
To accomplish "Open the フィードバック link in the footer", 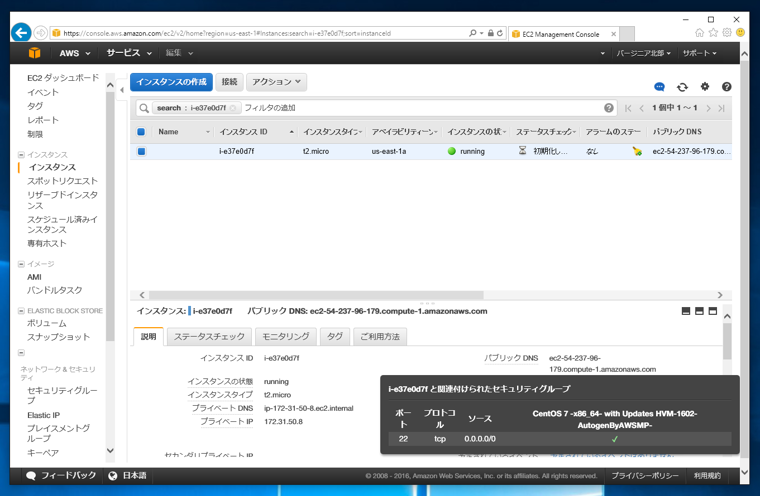I will (62, 476).
